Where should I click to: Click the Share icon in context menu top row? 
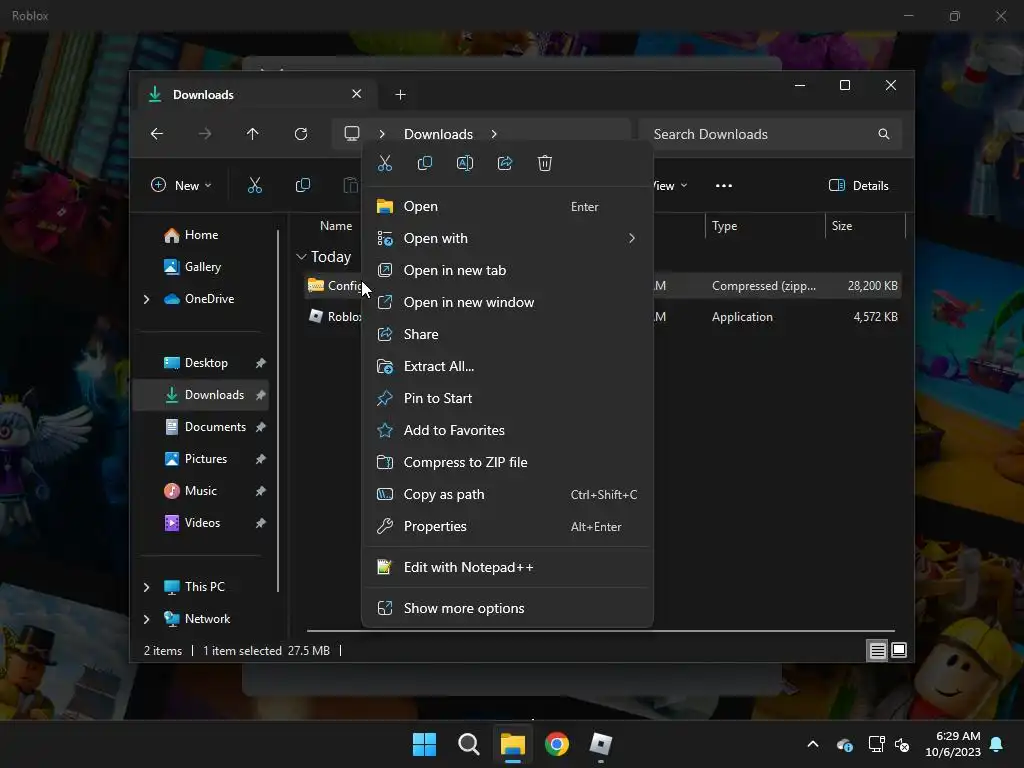505,163
